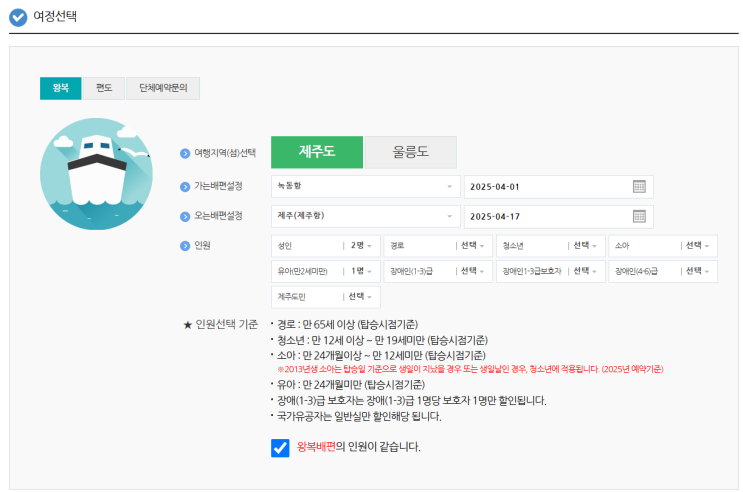
Task: Click the ferry ship illustration
Action: pos(97,174)
